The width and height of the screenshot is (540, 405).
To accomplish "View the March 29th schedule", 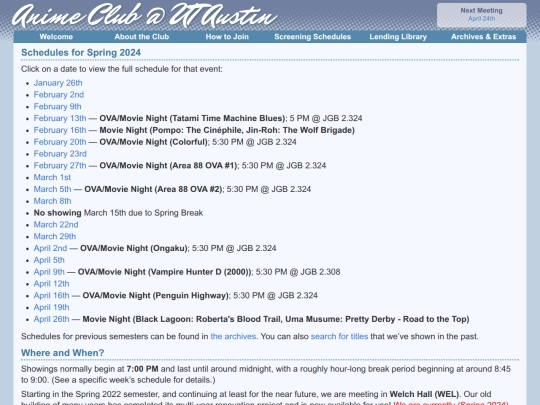I will click(x=55, y=236).
